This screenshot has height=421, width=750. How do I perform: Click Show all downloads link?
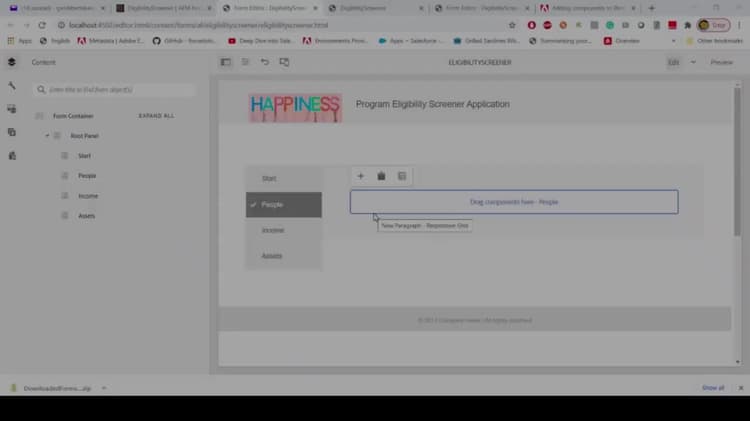tap(713, 388)
